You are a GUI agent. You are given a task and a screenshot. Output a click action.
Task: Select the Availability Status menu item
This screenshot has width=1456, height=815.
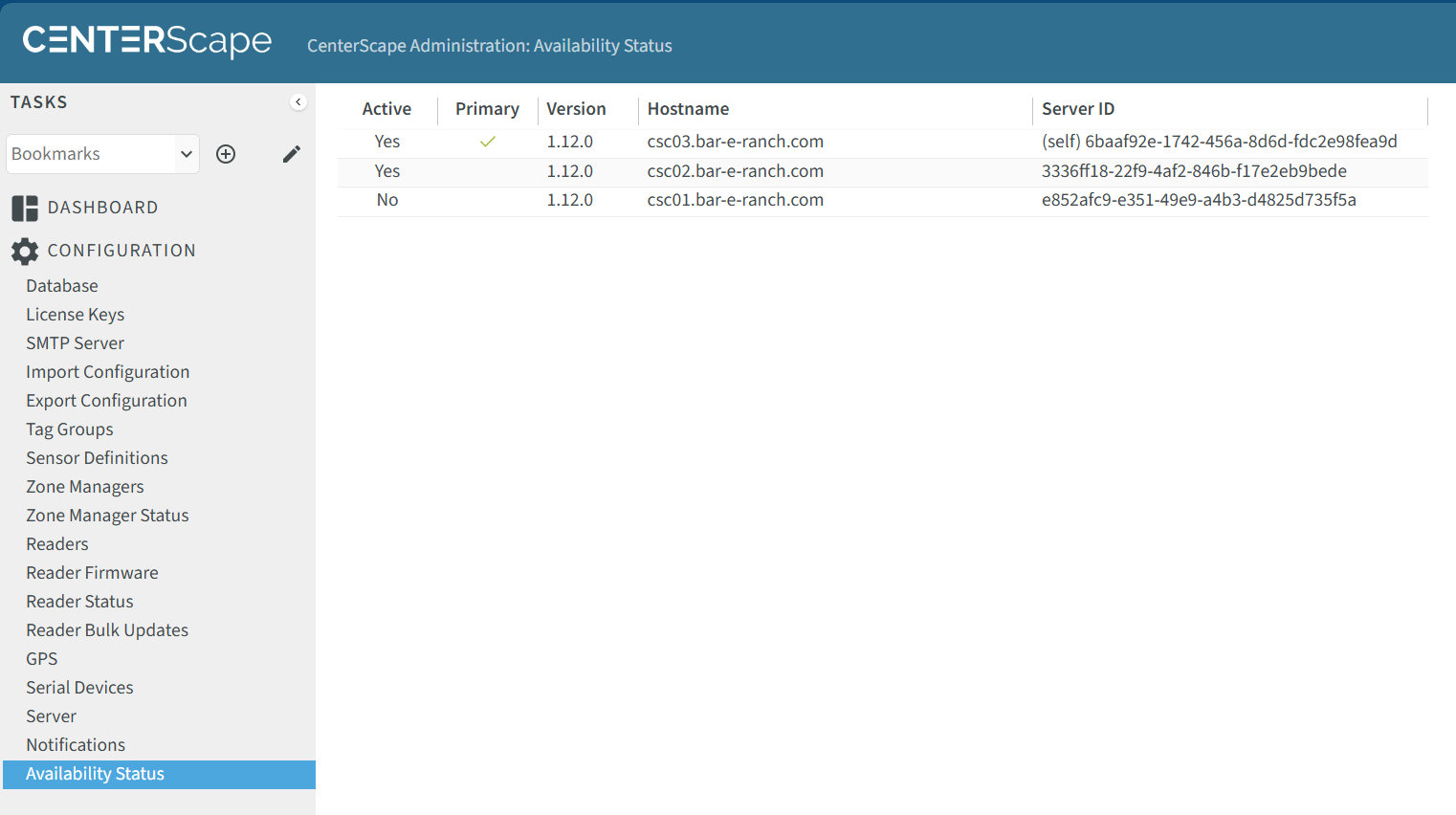pyautogui.click(x=96, y=774)
